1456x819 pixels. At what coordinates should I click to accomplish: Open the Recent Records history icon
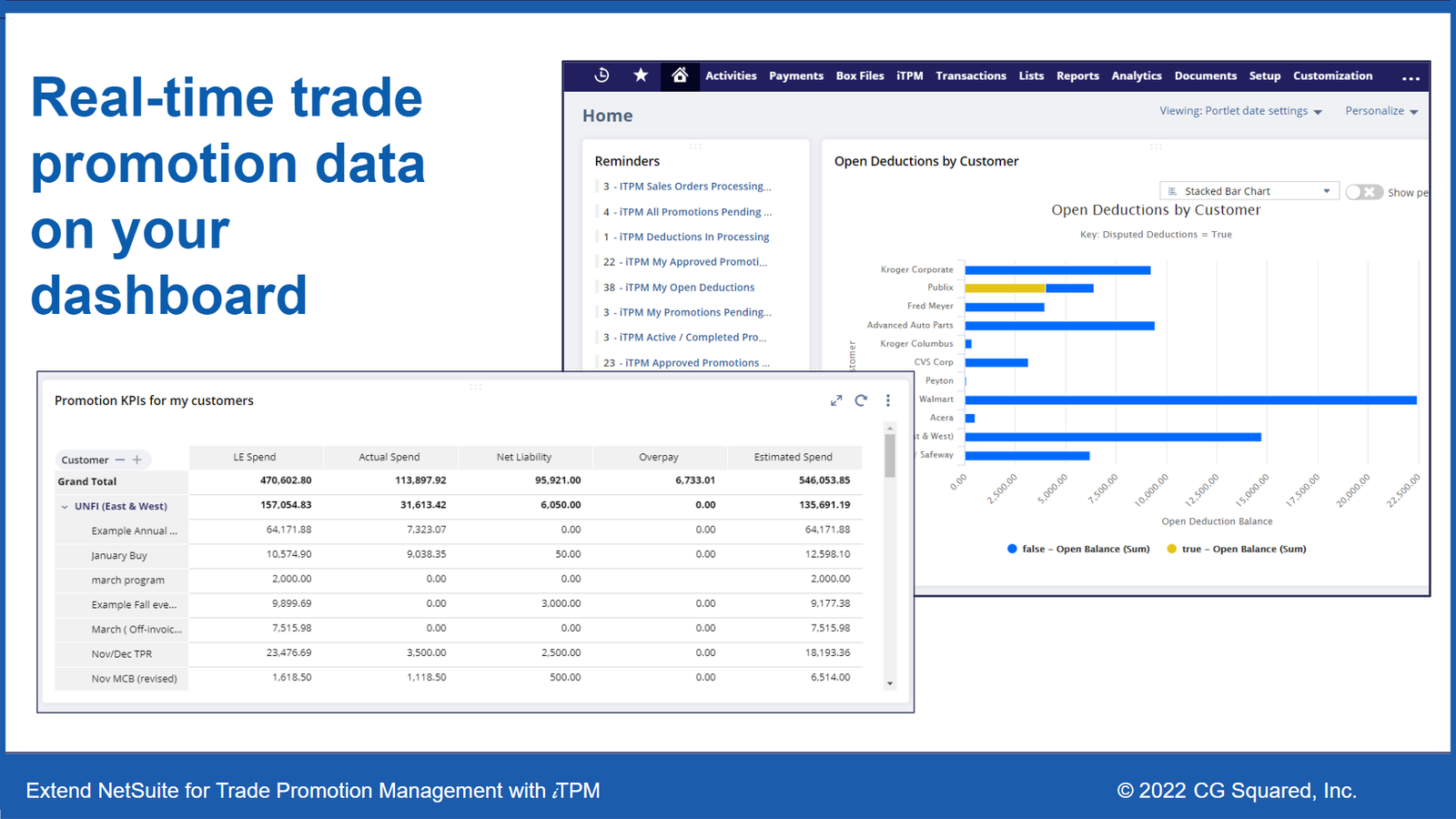[x=602, y=76]
